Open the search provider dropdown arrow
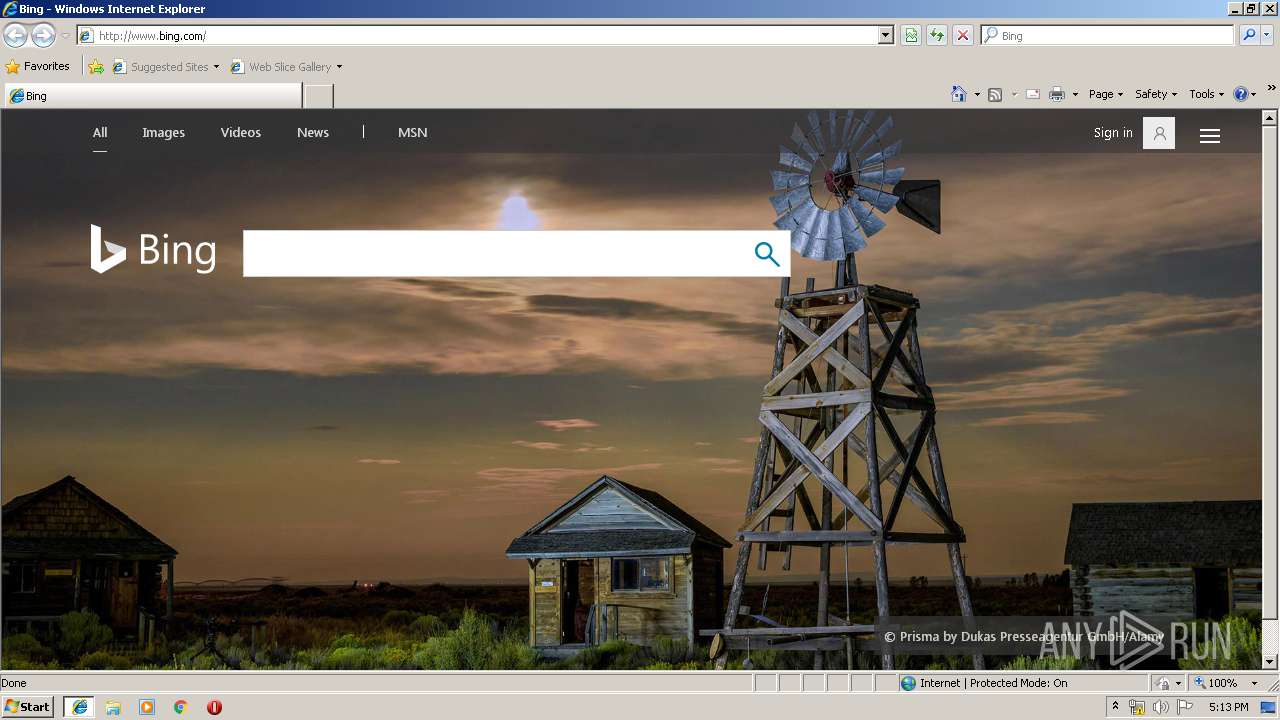Viewport: 1280px width, 720px height. (x=1267, y=36)
